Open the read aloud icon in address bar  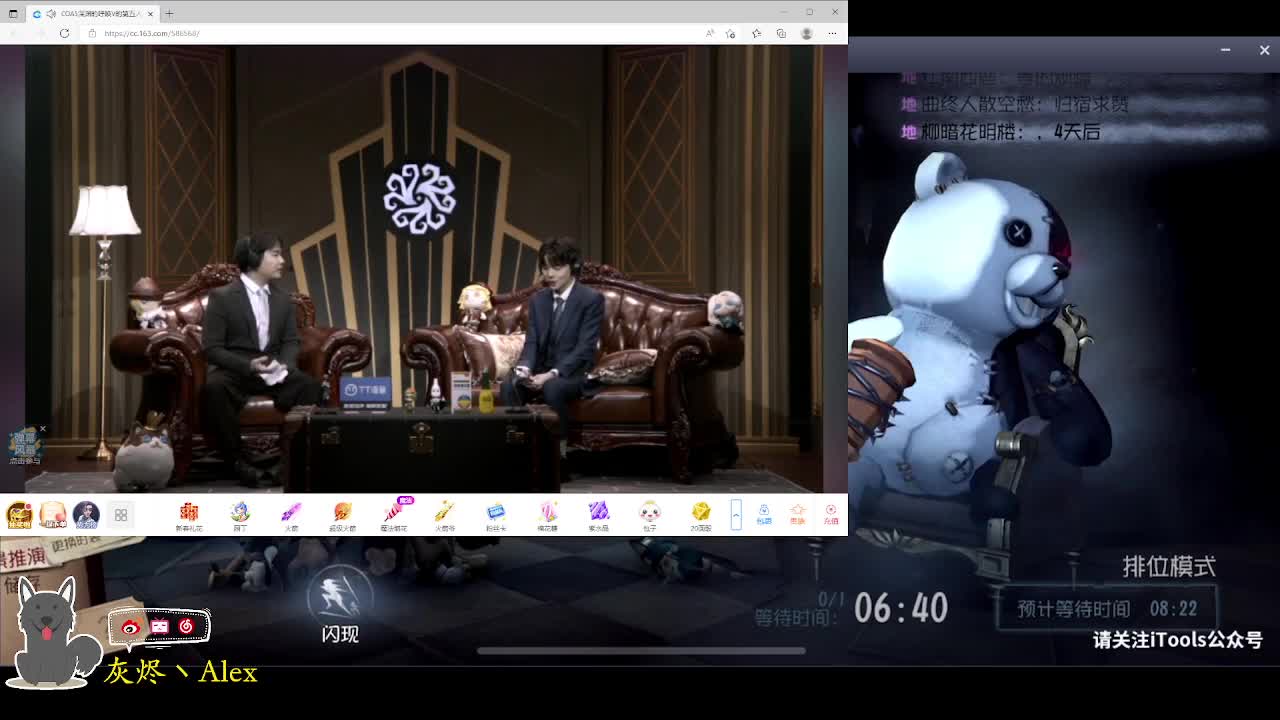(x=710, y=33)
